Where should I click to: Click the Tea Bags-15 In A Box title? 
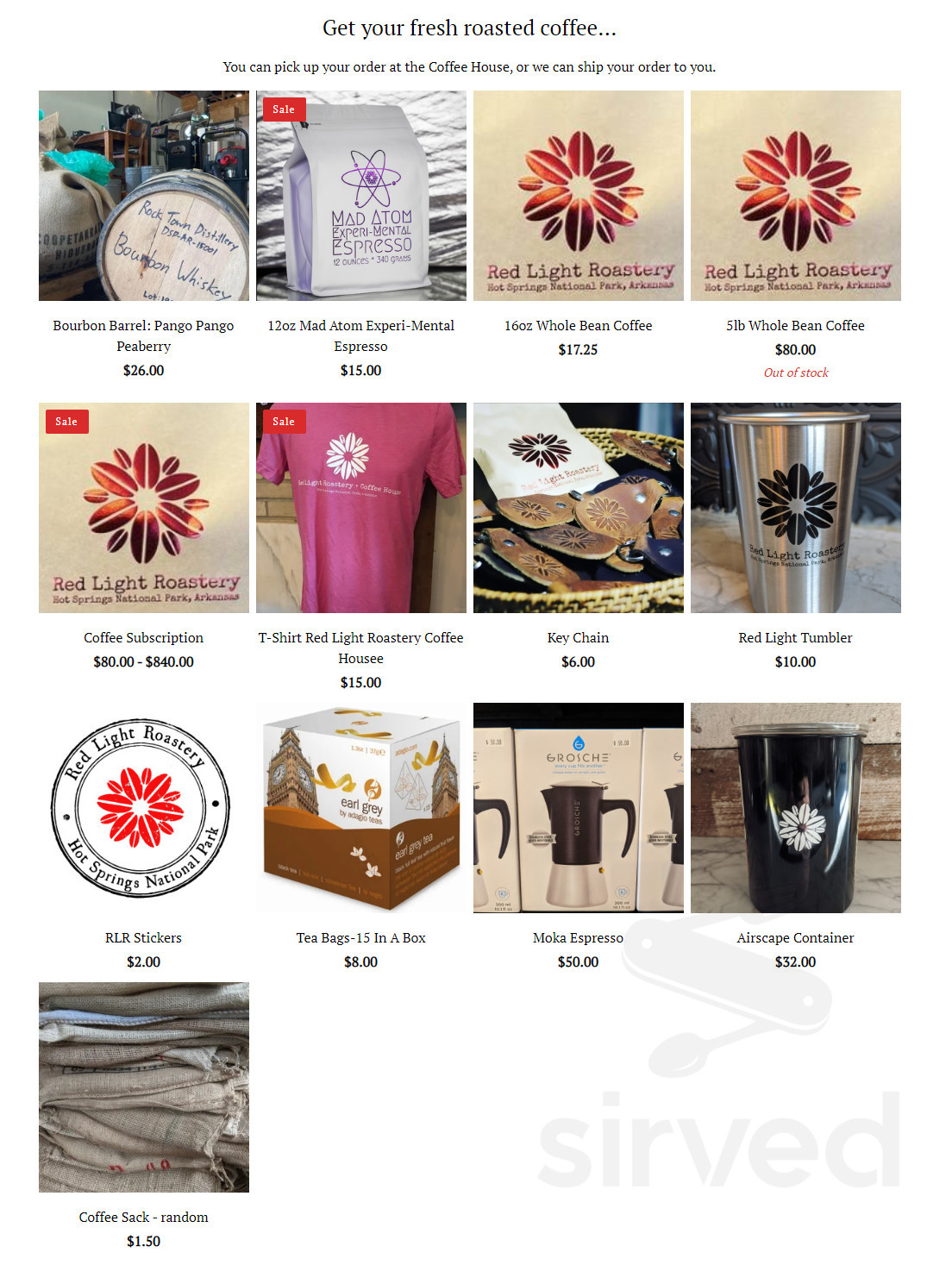[361, 937]
